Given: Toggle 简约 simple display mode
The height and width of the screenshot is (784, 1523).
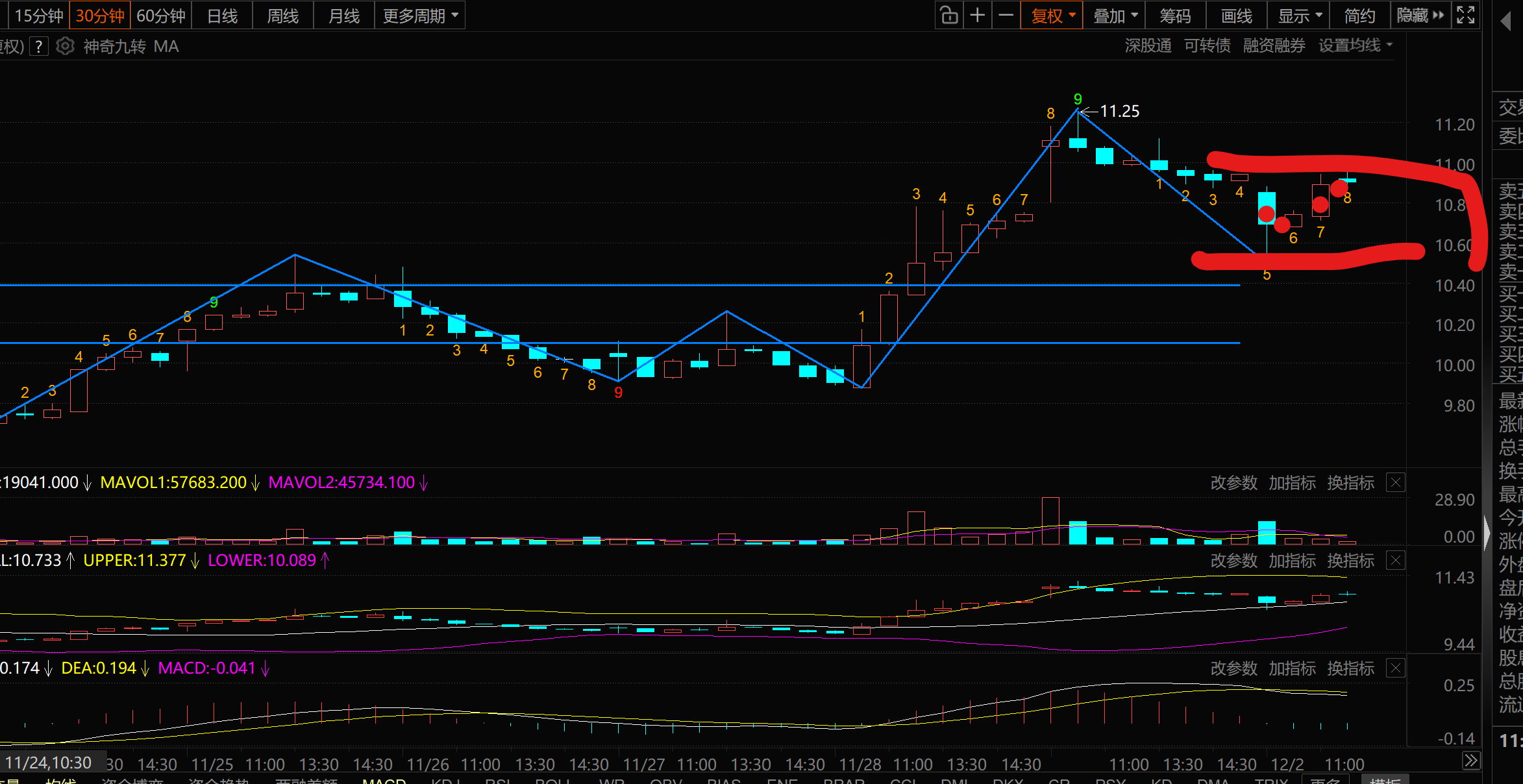Looking at the screenshot, I should tap(1359, 16).
